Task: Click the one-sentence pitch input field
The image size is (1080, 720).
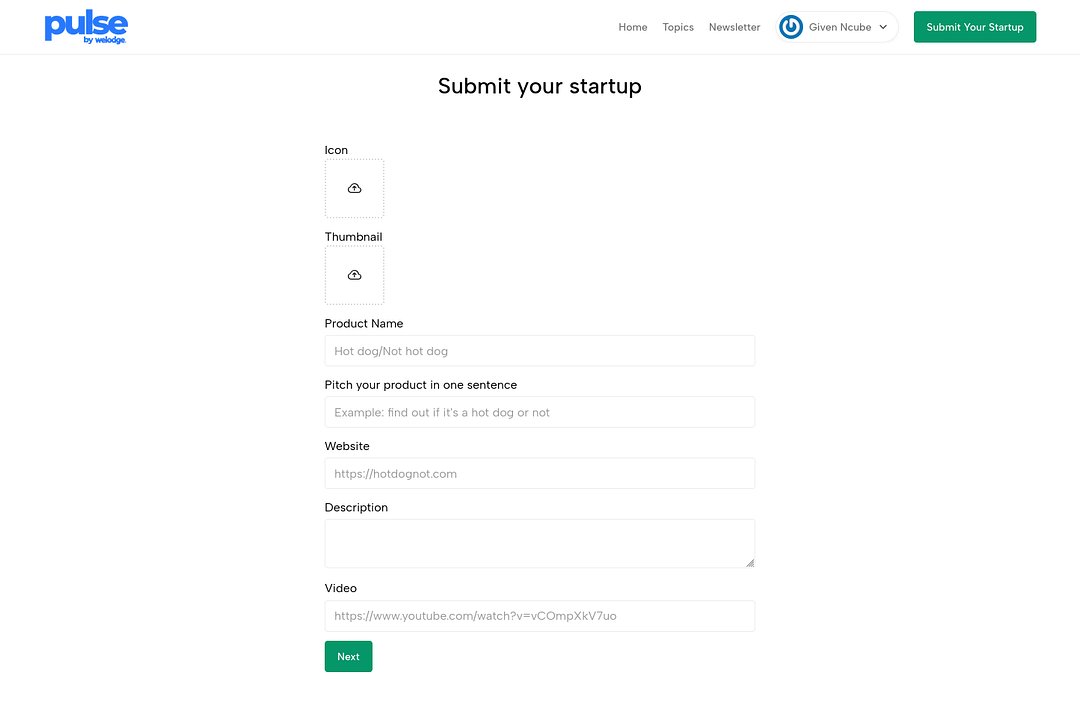Action: click(539, 412)
